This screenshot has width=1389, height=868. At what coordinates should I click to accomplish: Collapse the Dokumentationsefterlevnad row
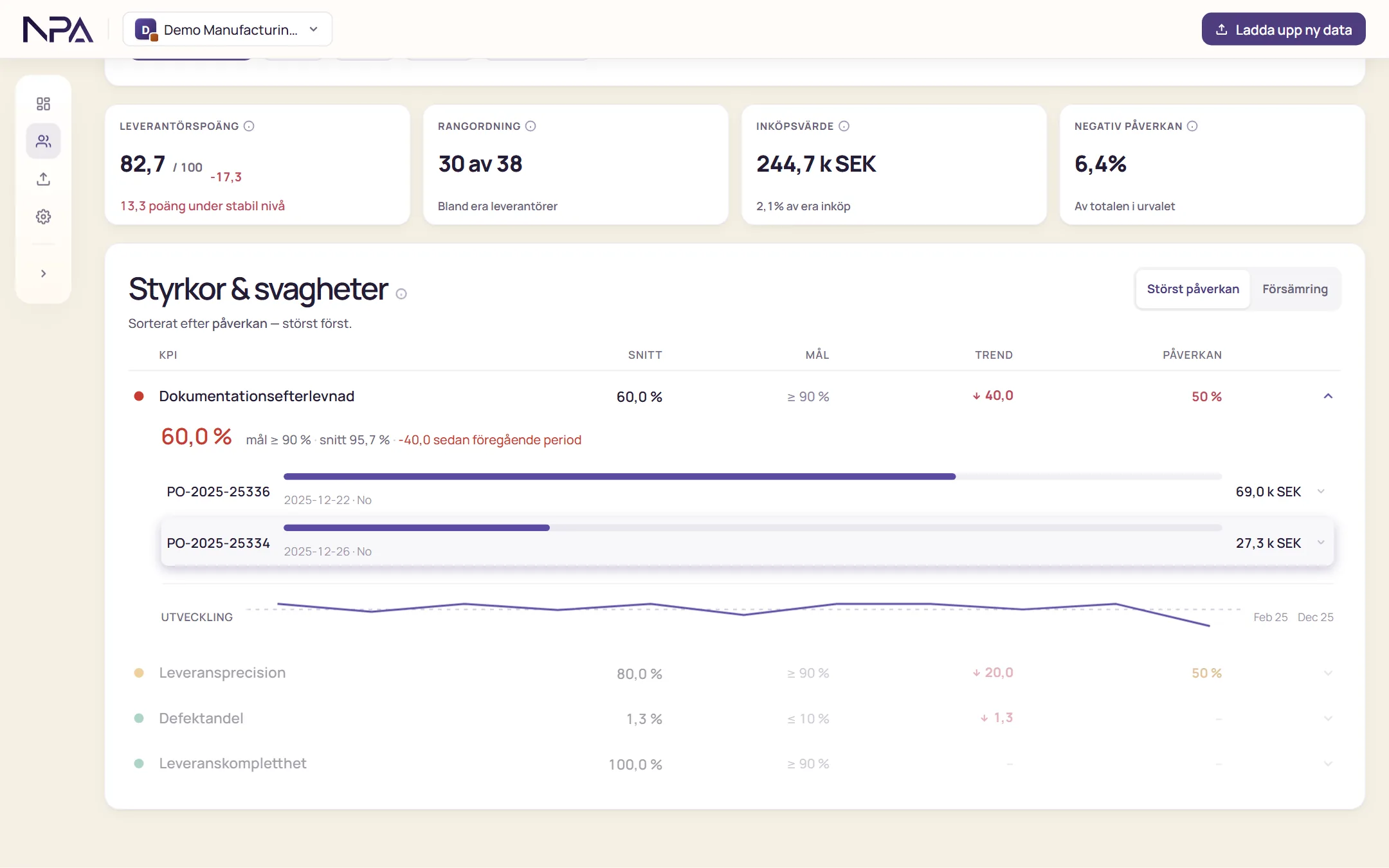(1328, 396)
